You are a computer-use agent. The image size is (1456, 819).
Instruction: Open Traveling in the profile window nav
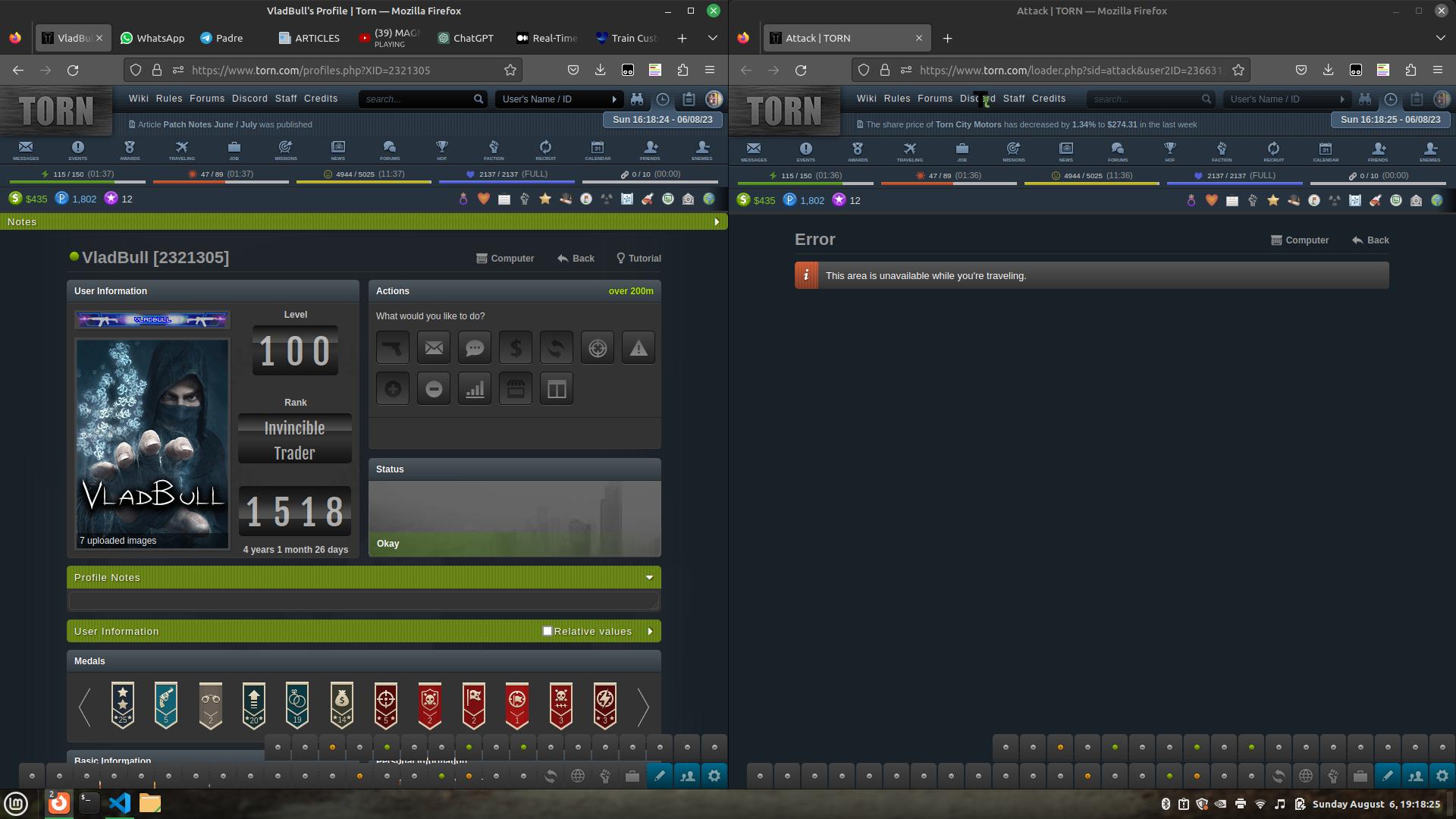pos(181,150)
